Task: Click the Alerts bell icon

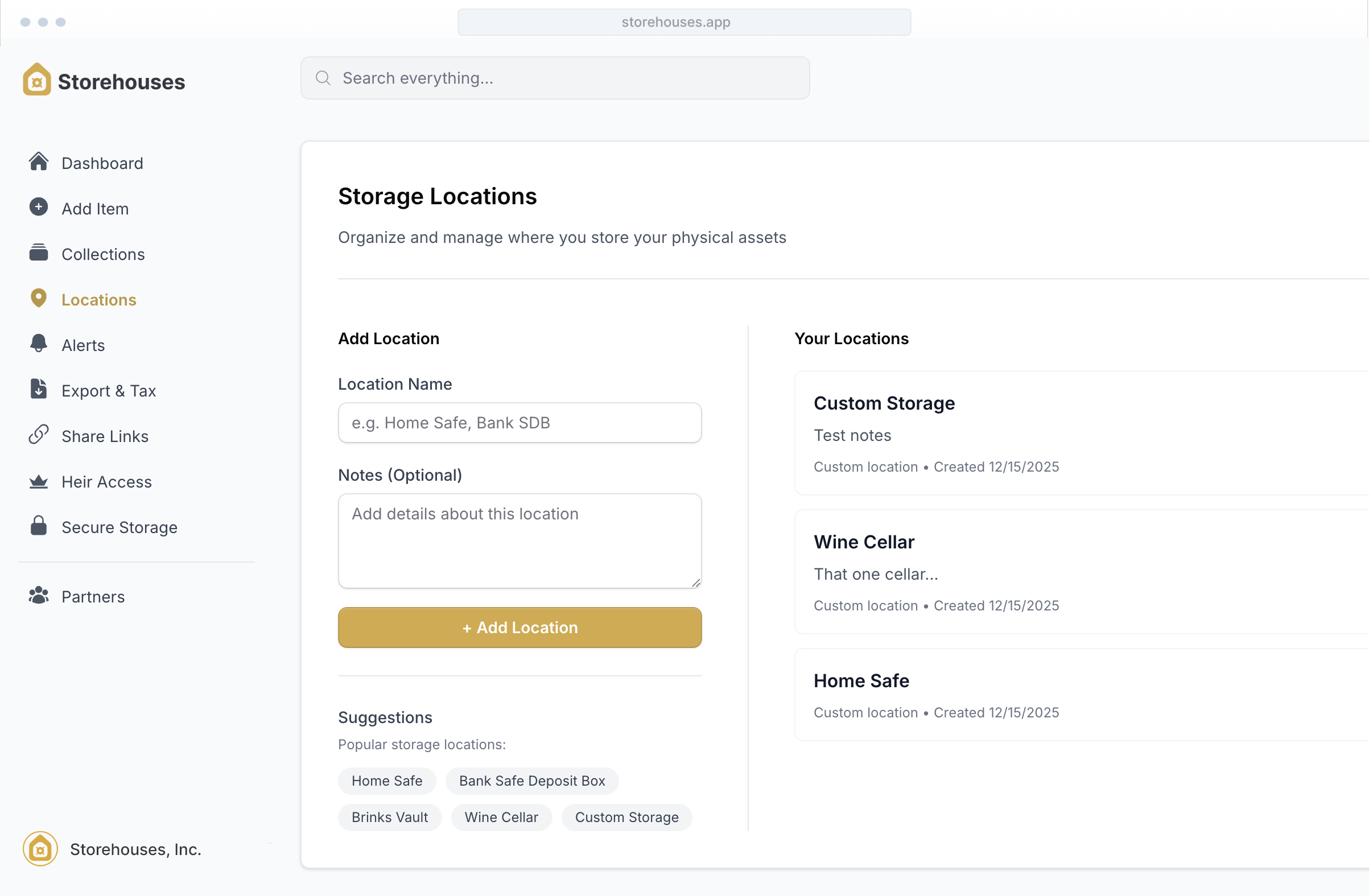Action: 39,344
